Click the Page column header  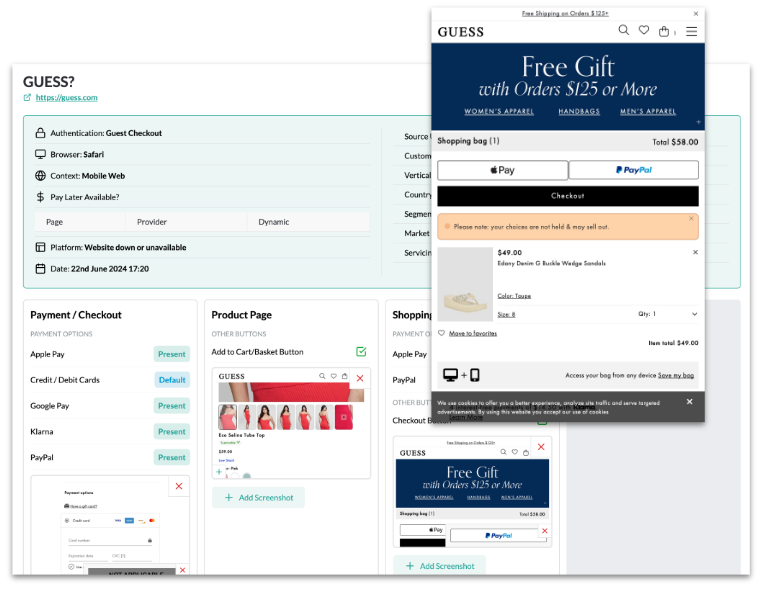pos(54,222)
